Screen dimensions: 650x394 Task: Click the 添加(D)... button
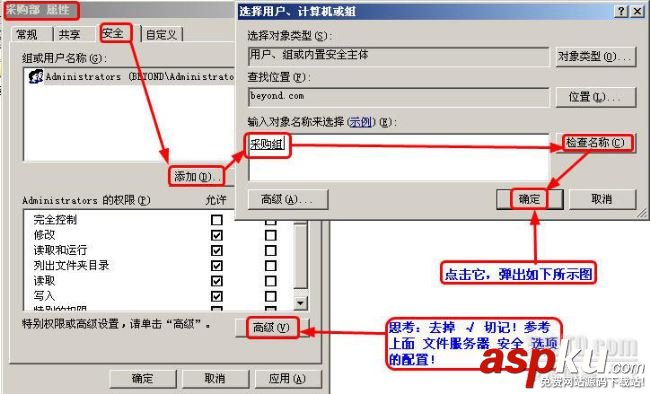pos(197,177)
